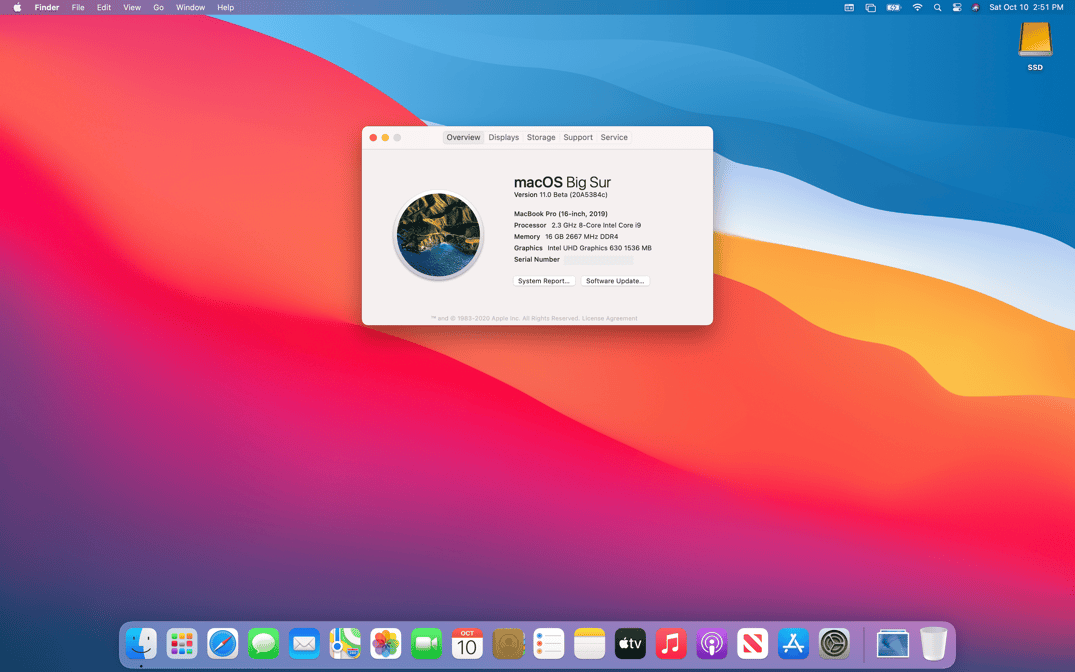The width and height of the screenshot is (1075, 672).
Task: Click the macOS Big Sur logo image
Action: coord(439,235)
